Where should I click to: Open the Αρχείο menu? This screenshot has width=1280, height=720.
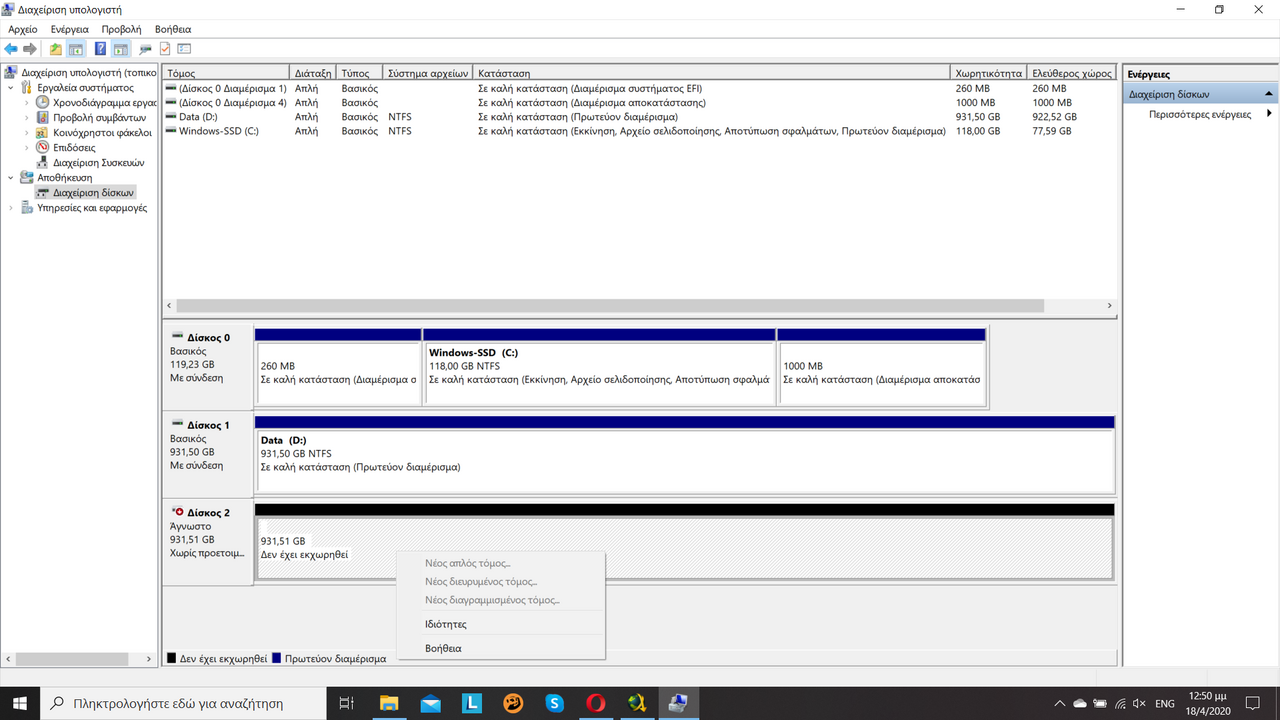[x=23, y=30]
